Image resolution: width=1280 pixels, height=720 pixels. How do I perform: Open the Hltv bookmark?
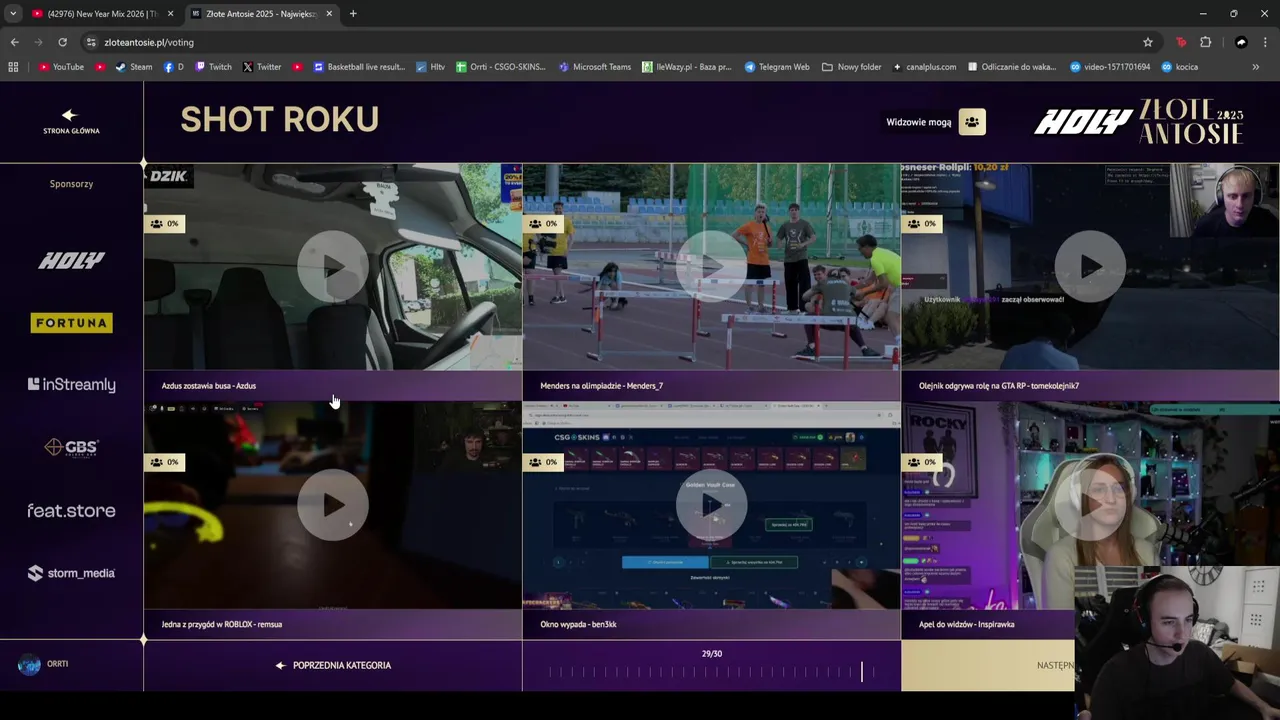(431, 67)
